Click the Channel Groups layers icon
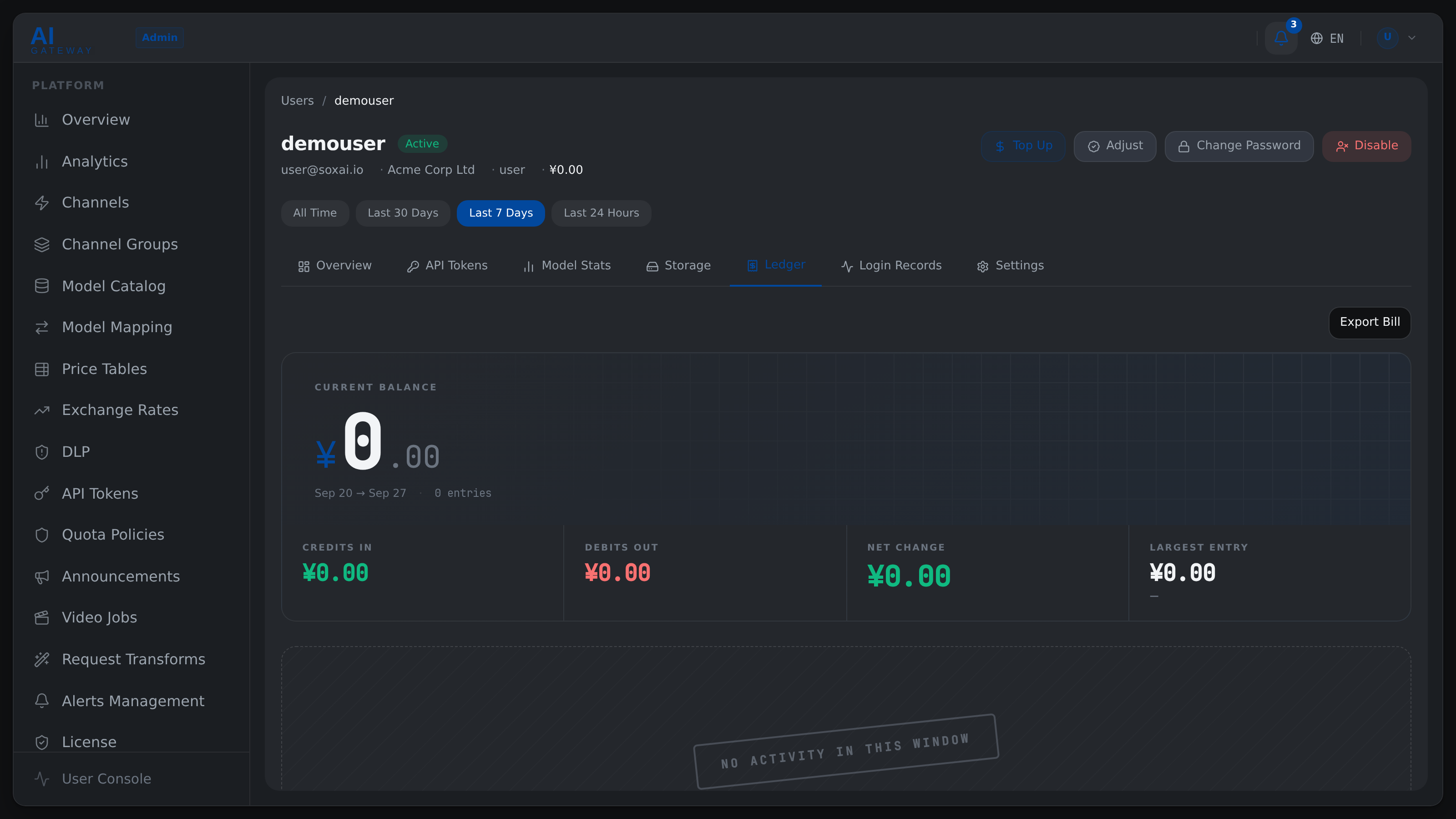 coord(42,245)
